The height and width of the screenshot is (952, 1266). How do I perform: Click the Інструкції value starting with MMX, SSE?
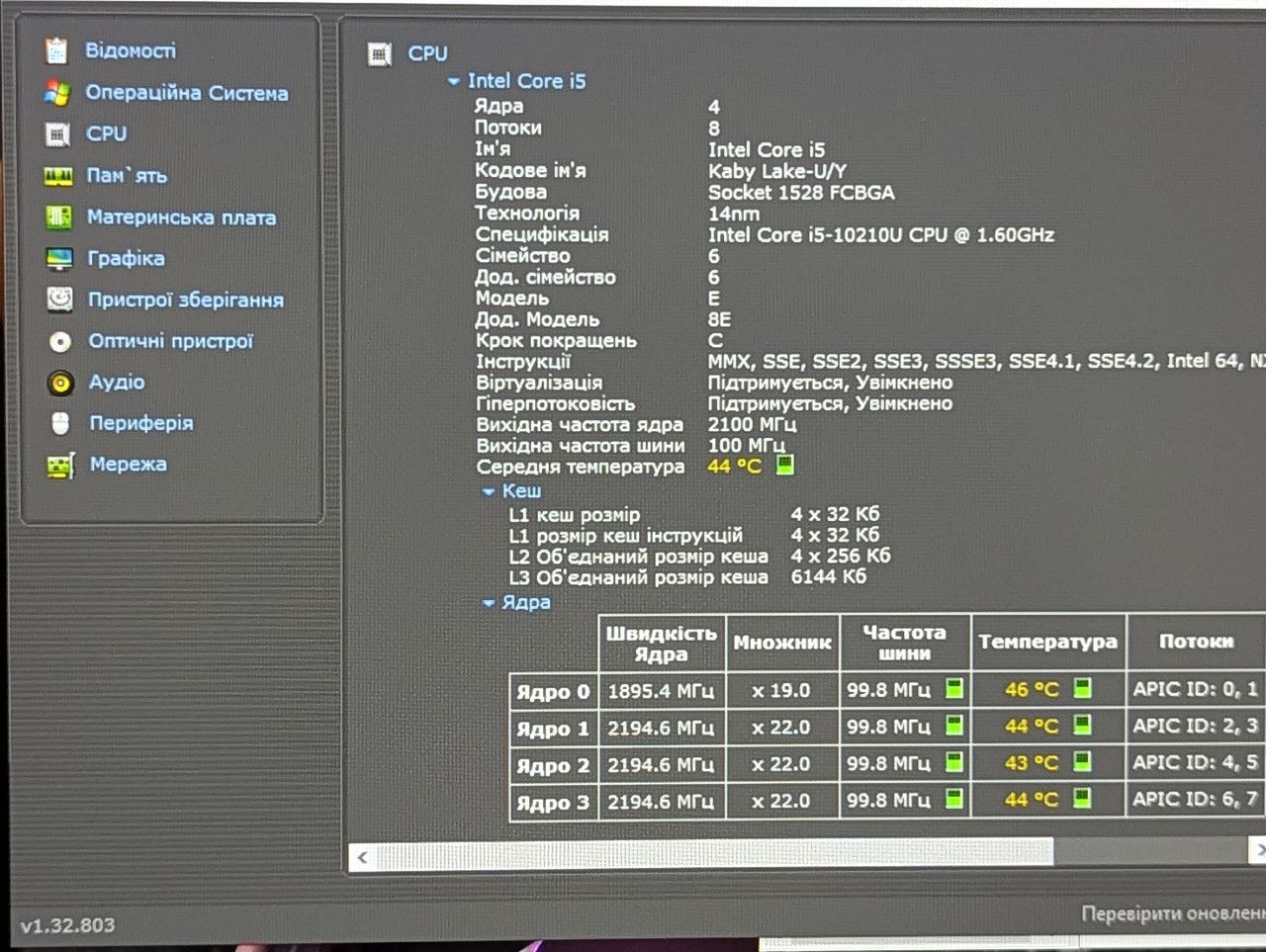tap(987, 362)
